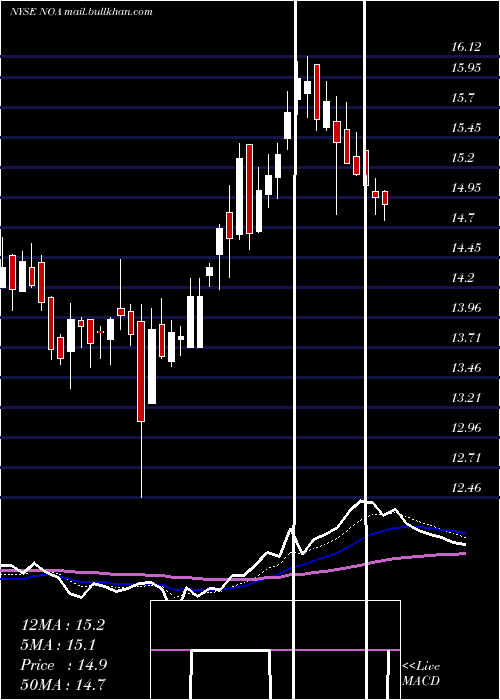The image size is (500, 700).
Task: Click the 13.96 price axis label
Action: (x=466, y=308)
